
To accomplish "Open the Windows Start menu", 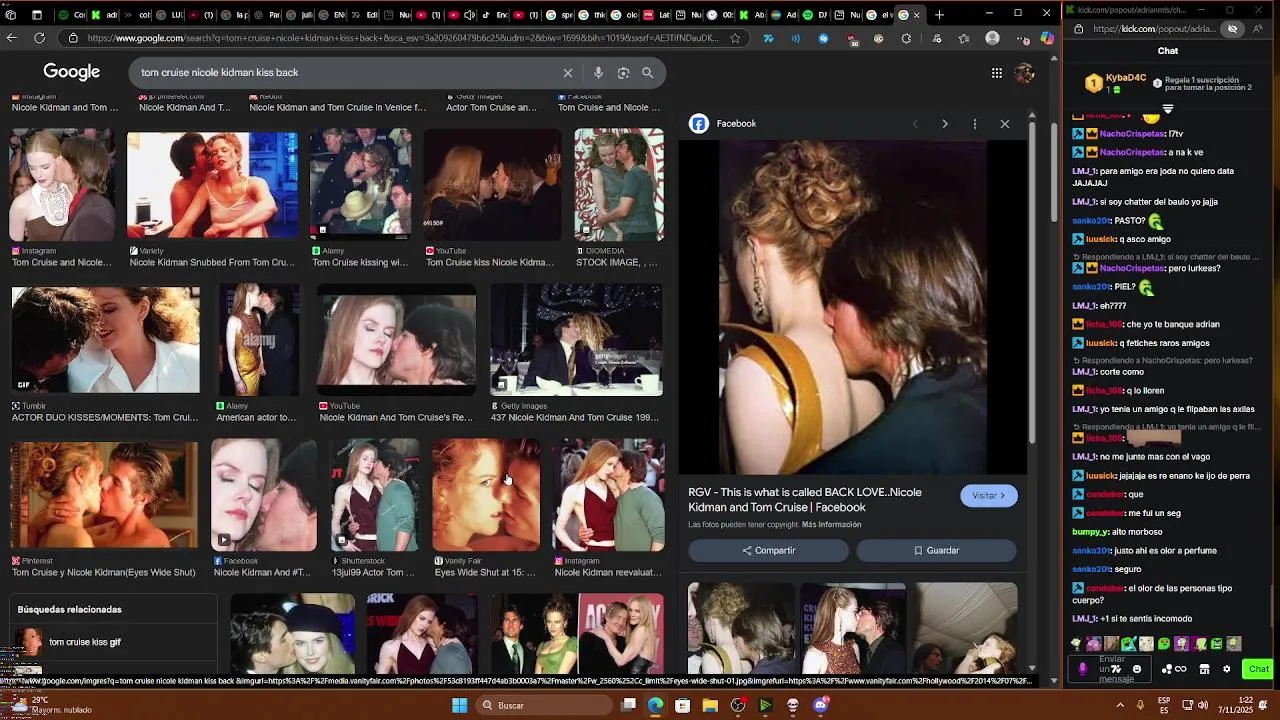I will 459,706.
